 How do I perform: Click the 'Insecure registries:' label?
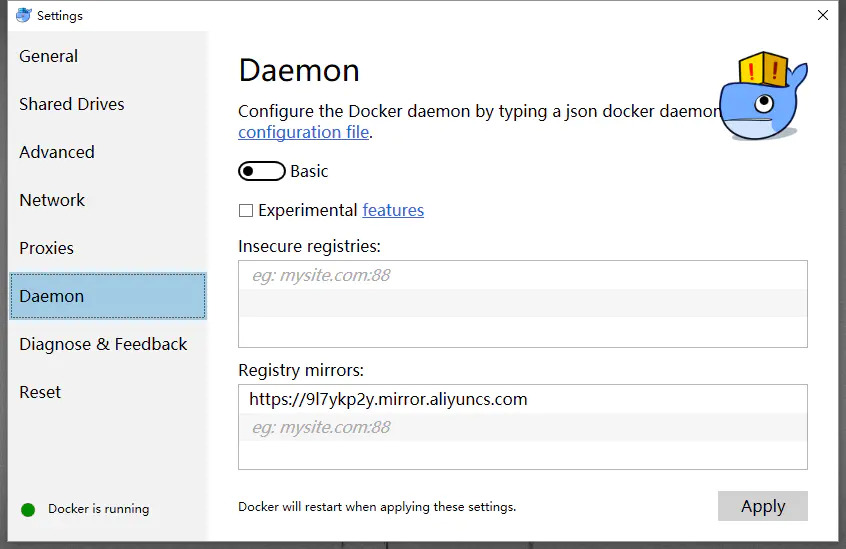click(x=309, y=246)
